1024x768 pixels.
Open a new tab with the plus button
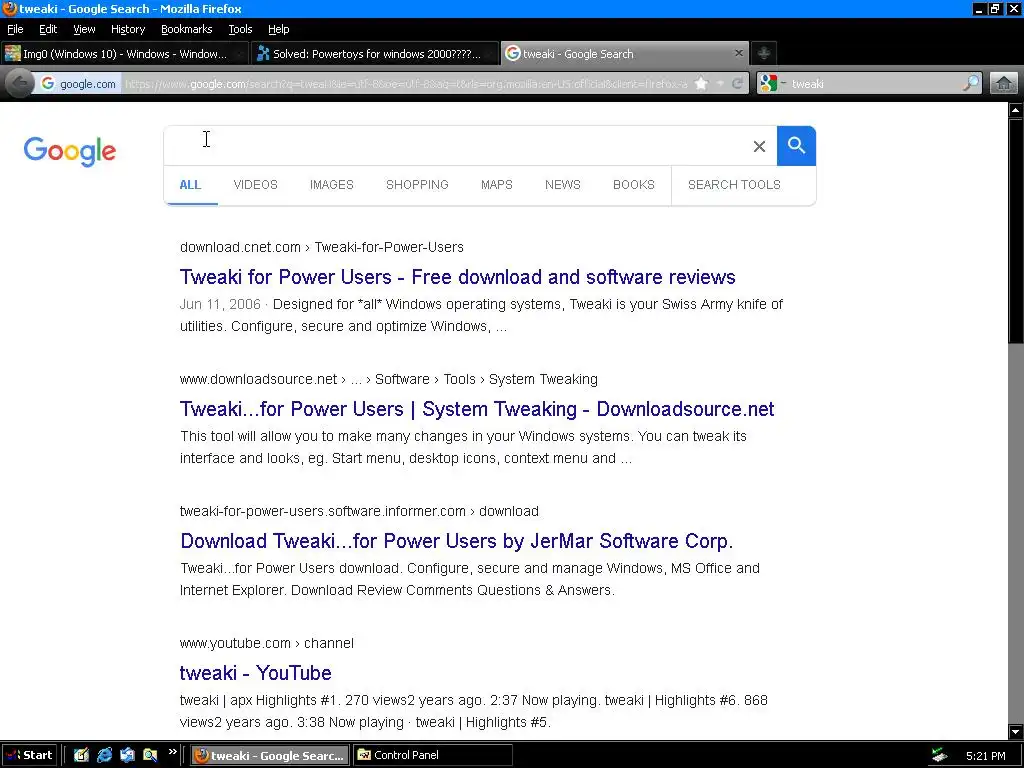(x=763, y=54)
